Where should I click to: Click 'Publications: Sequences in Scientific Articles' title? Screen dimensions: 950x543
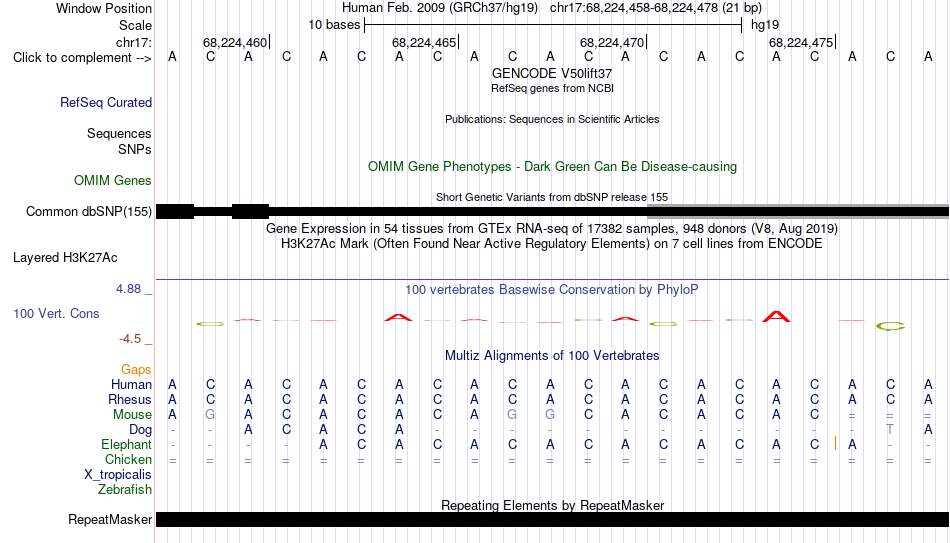[552, 119]
